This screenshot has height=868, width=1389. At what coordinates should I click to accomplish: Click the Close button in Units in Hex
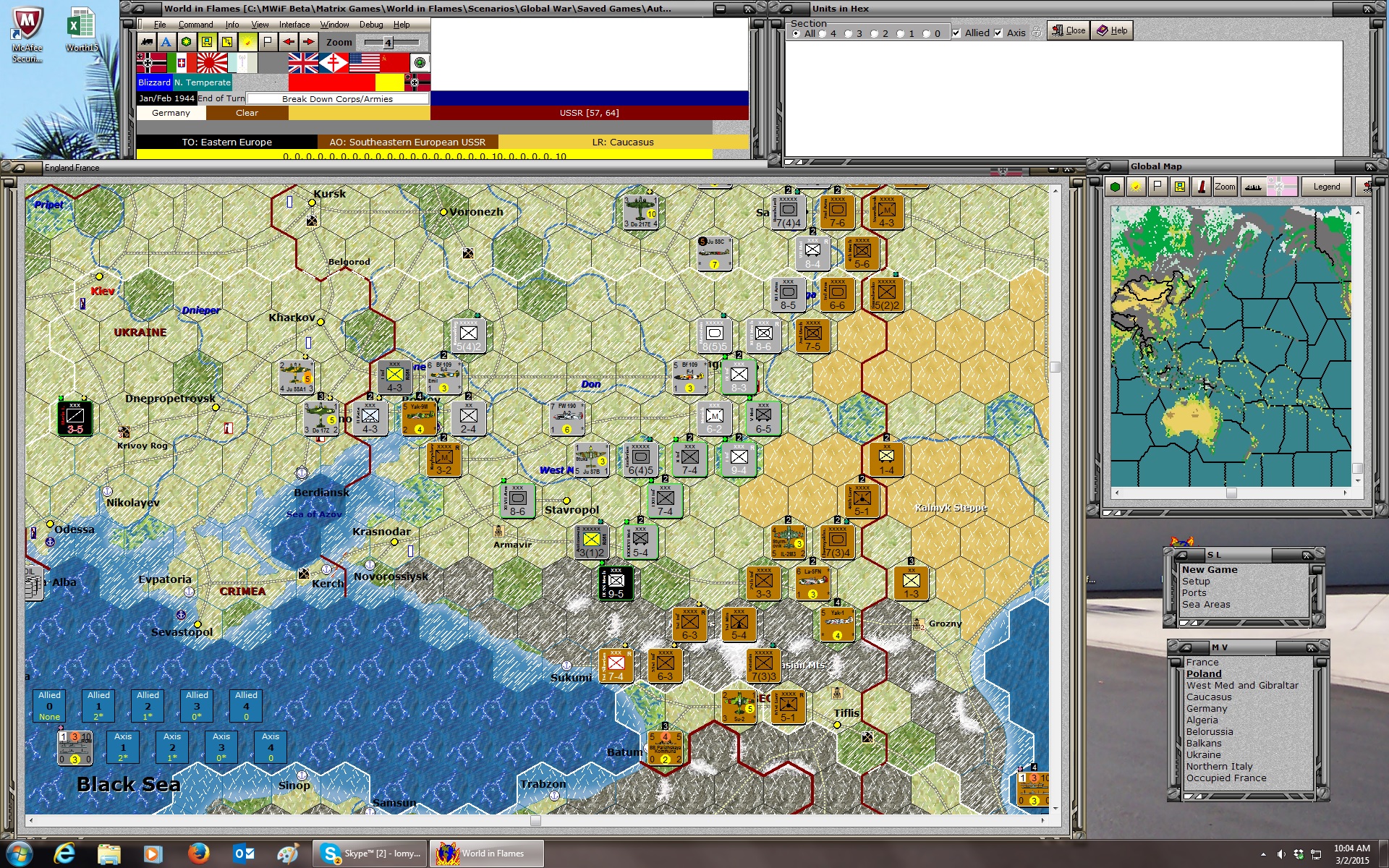coord(1069,30)
